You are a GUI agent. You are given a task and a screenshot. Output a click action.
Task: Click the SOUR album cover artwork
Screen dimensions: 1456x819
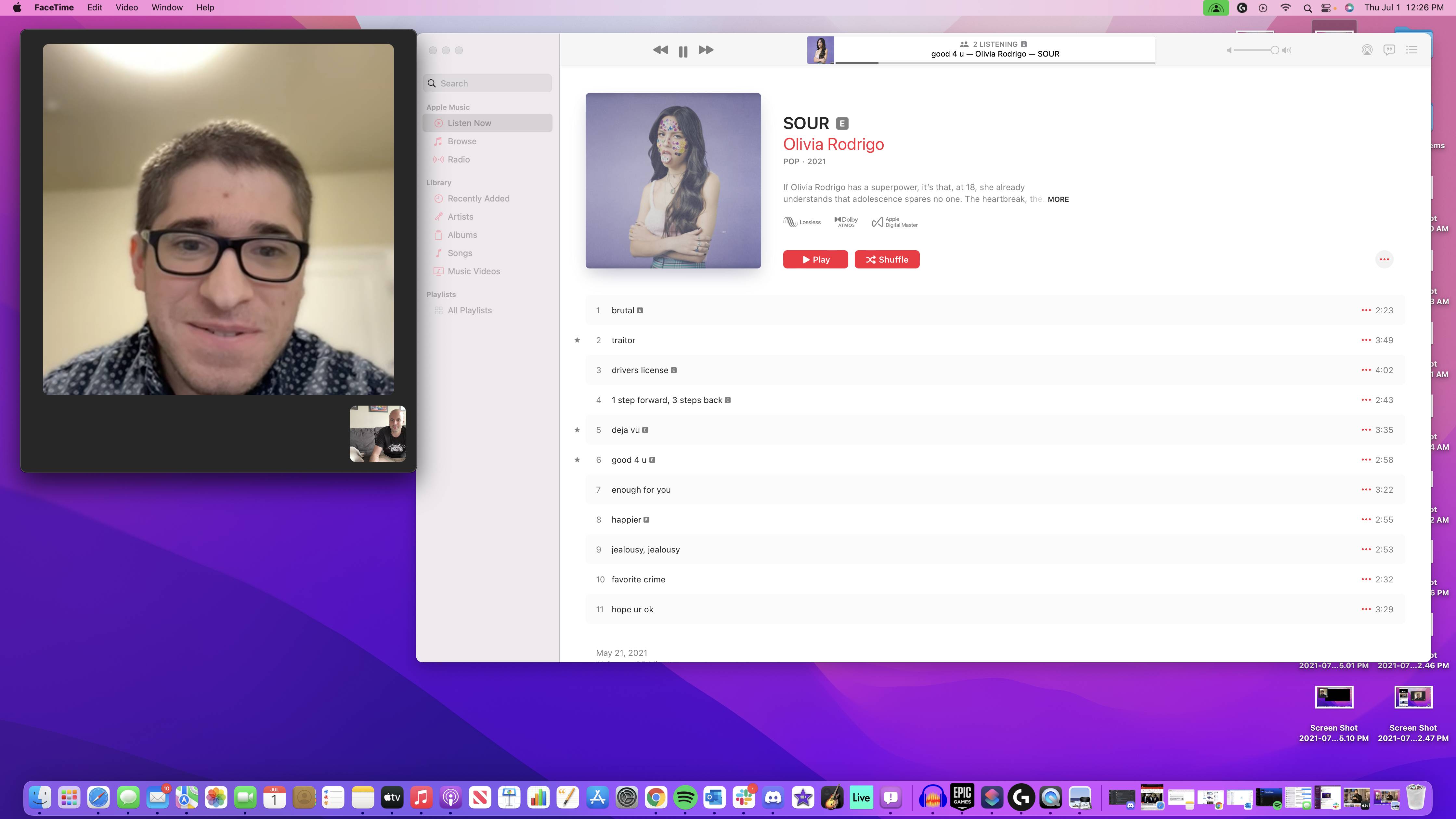673,181
